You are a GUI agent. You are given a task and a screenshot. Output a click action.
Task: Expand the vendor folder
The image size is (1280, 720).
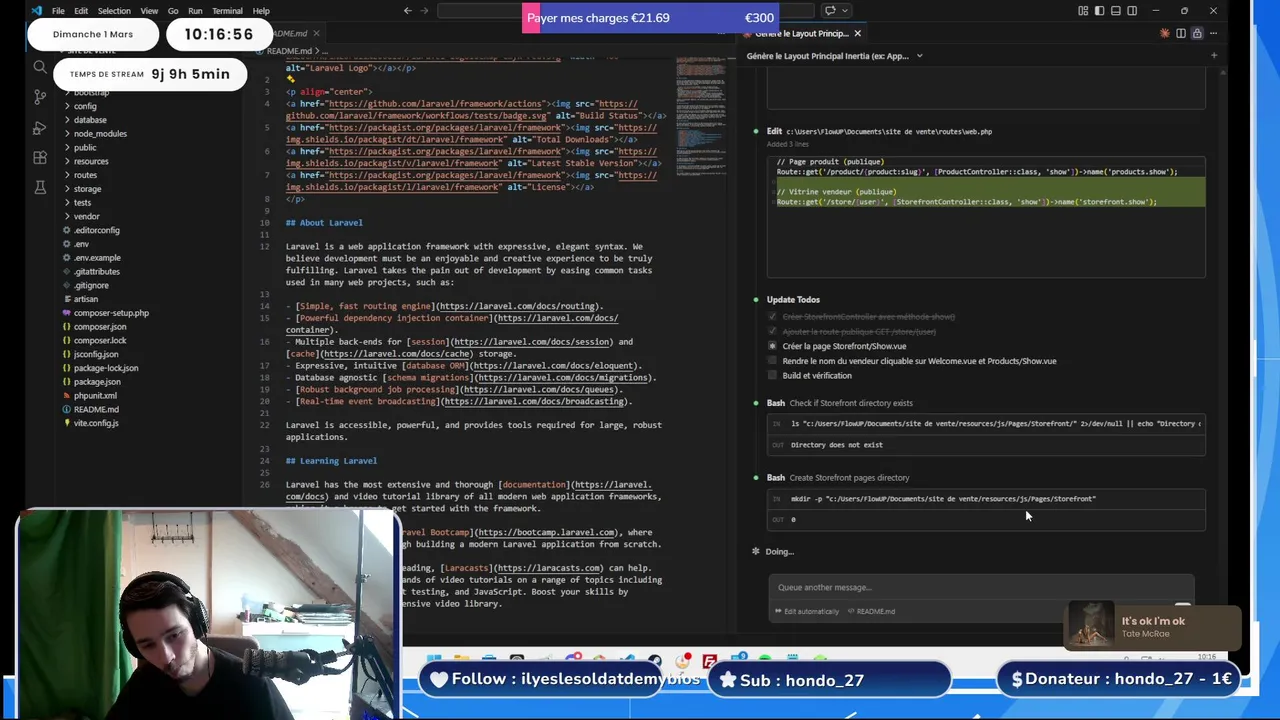tap(86, 216)
